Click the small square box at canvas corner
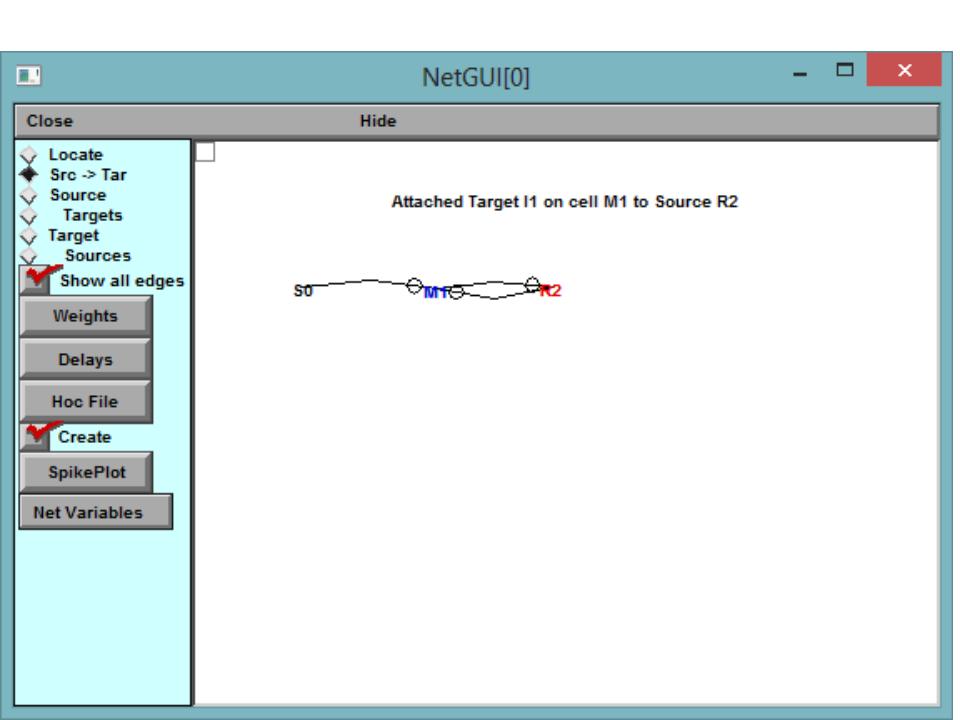The image size is (960, 720). coord(205,151)
